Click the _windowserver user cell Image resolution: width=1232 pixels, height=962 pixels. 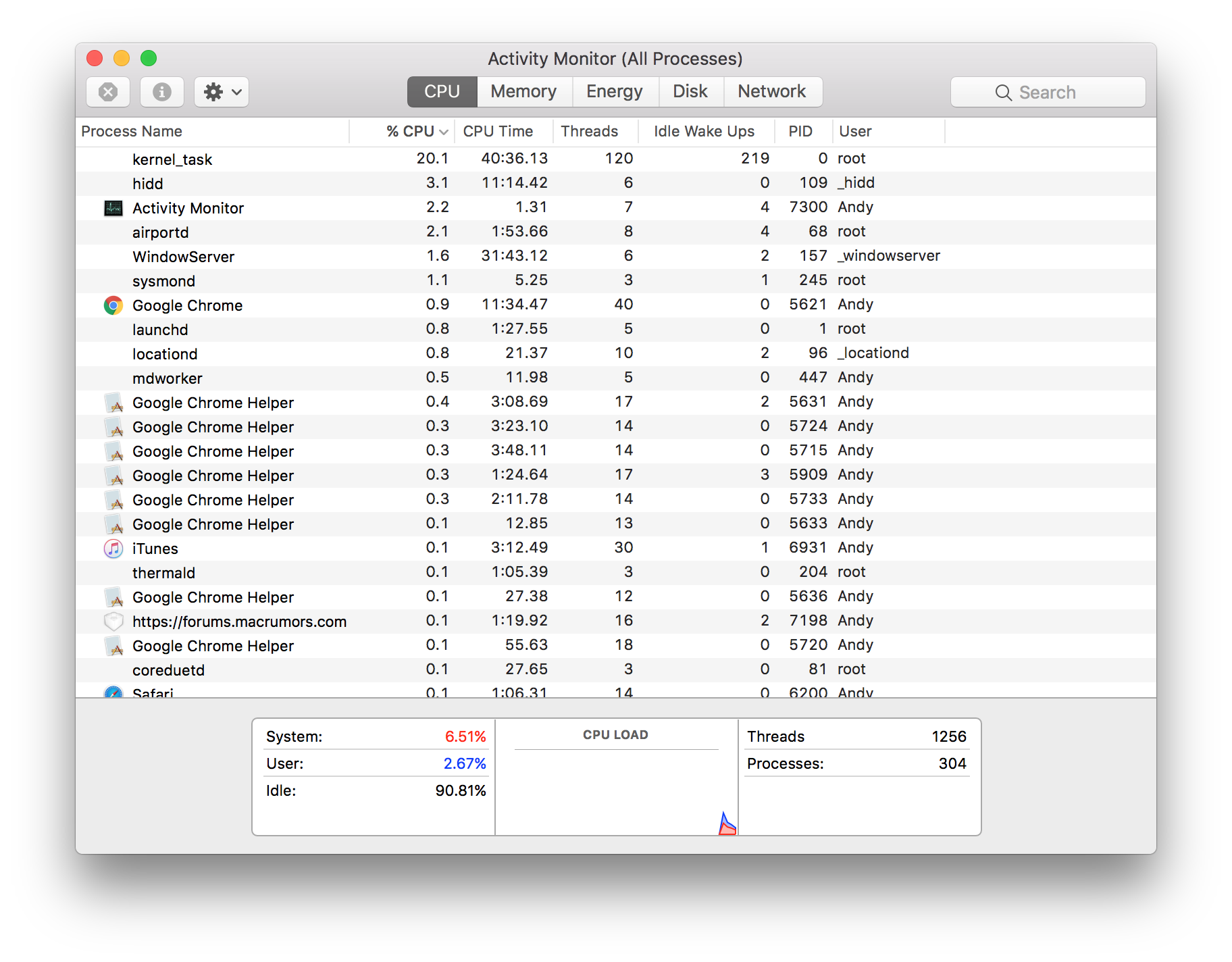pyautogui.click(x=889, y=256)
